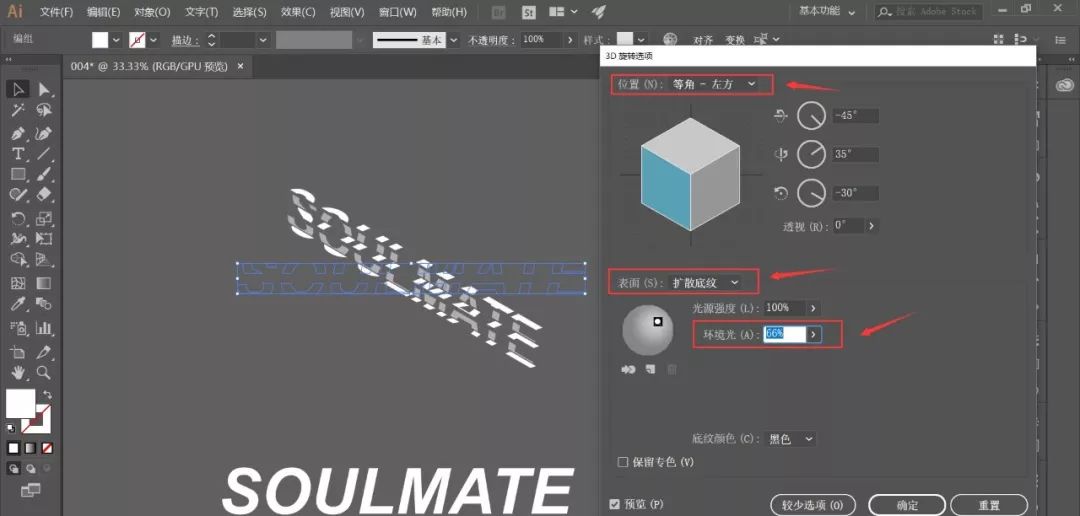The image size is (1080, 516).
Task: Open the 表面 surface dropdown
Action: [x=705, y=283]
